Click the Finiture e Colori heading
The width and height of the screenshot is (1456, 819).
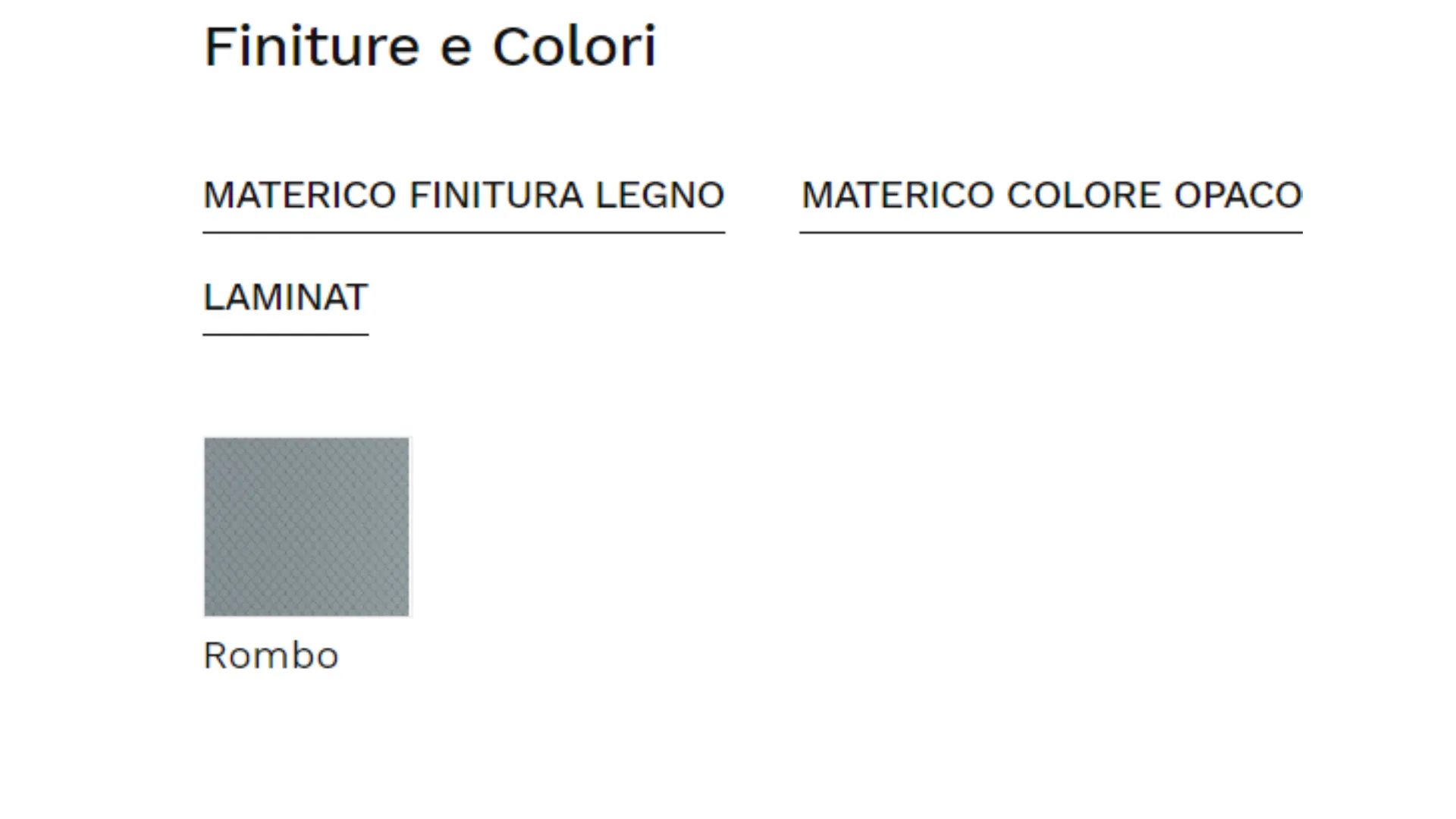(429, 47)
